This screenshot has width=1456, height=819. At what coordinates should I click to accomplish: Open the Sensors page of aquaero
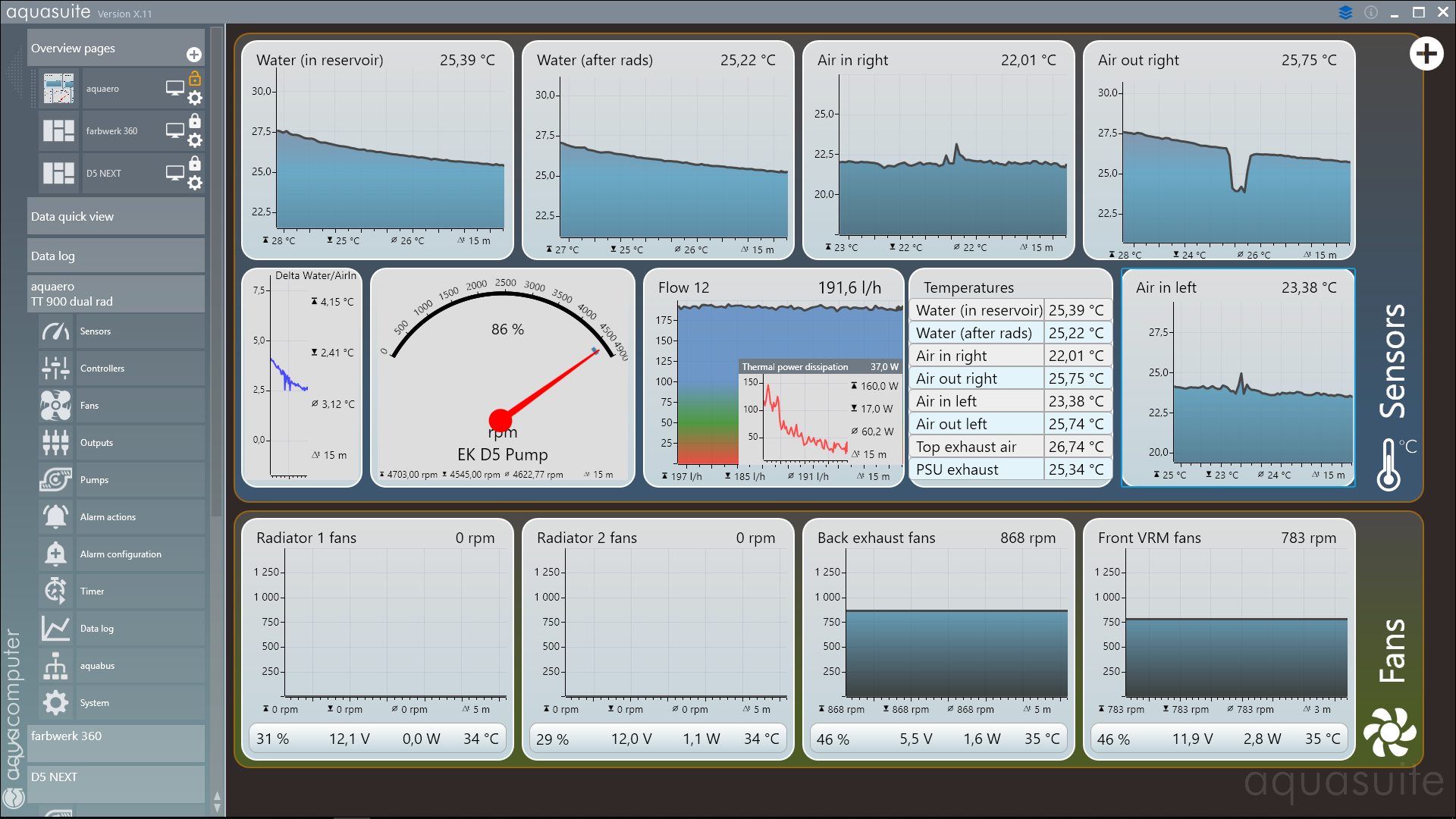96,331
